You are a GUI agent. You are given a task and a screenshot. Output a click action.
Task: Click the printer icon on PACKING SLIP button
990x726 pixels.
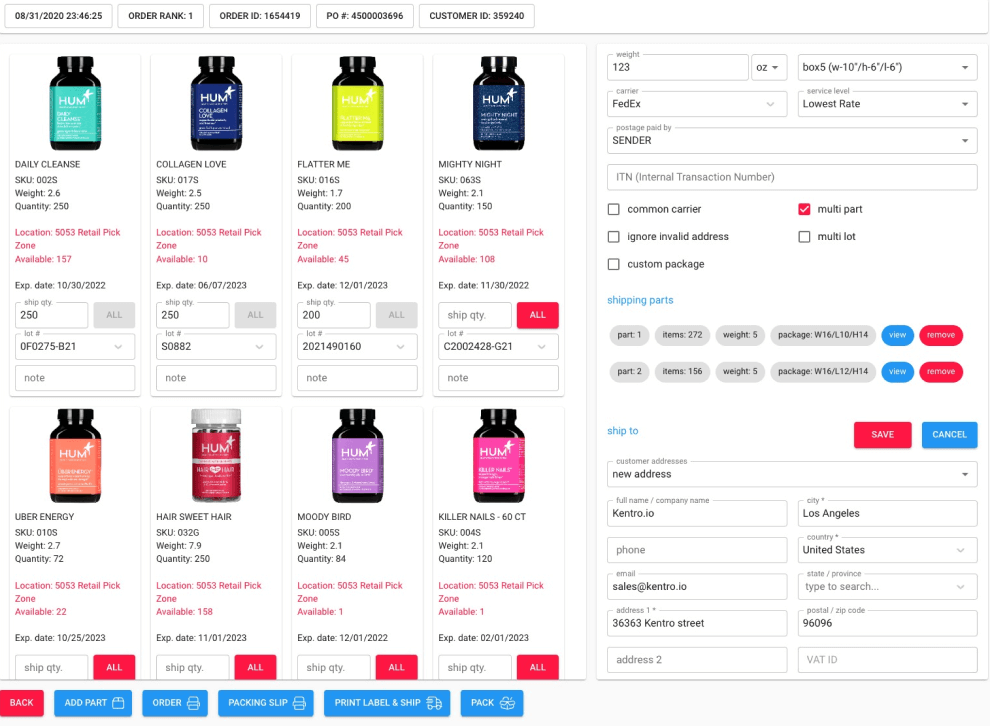pos(299,703)
